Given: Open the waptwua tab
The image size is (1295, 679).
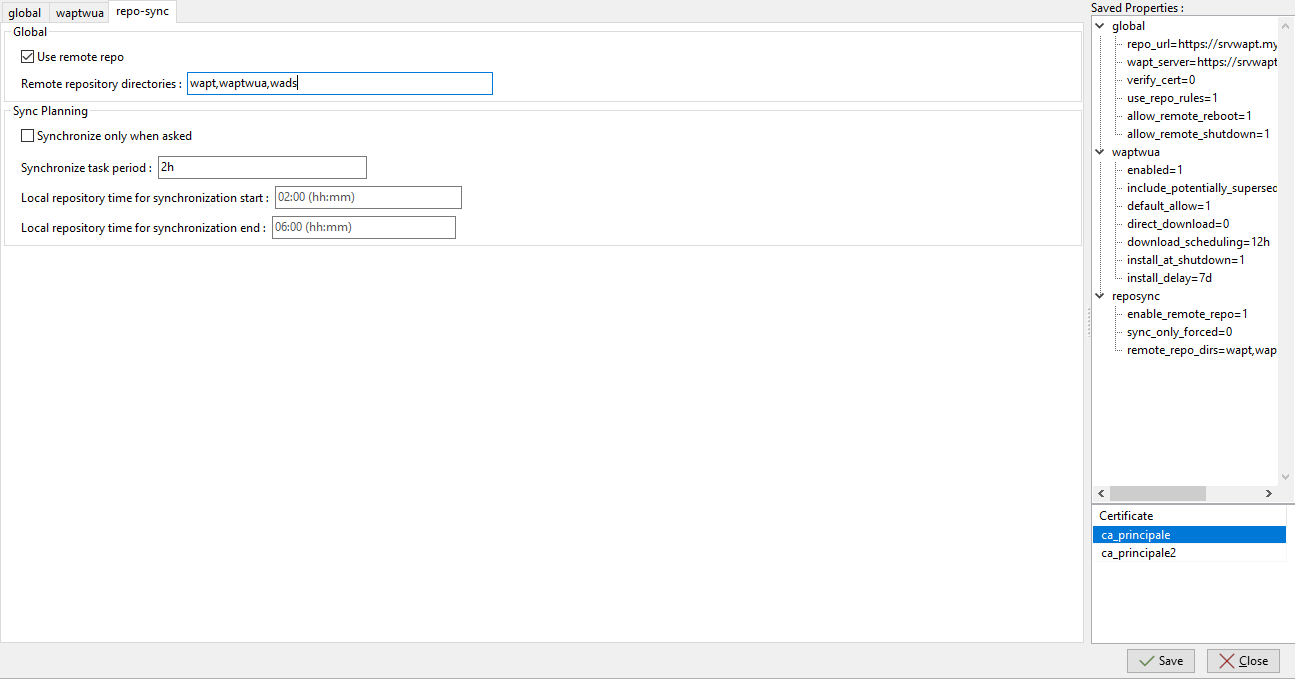Looking at the screenshot, I should [x=80, y=13].
